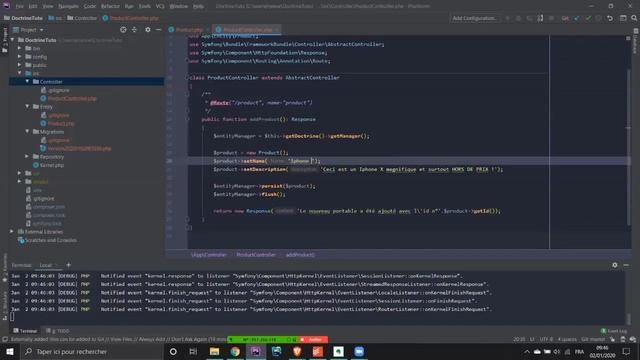Image resolution: width=640 pixels, height=360 pixels.
Task: Click the Git update project icon
Action: pos(577,18)
